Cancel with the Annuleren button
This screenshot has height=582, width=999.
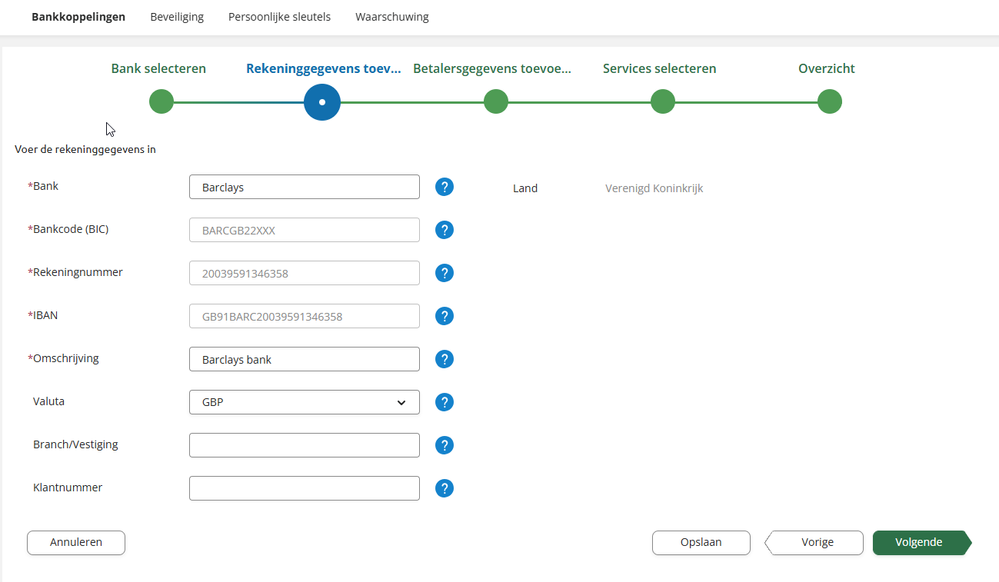76,542
